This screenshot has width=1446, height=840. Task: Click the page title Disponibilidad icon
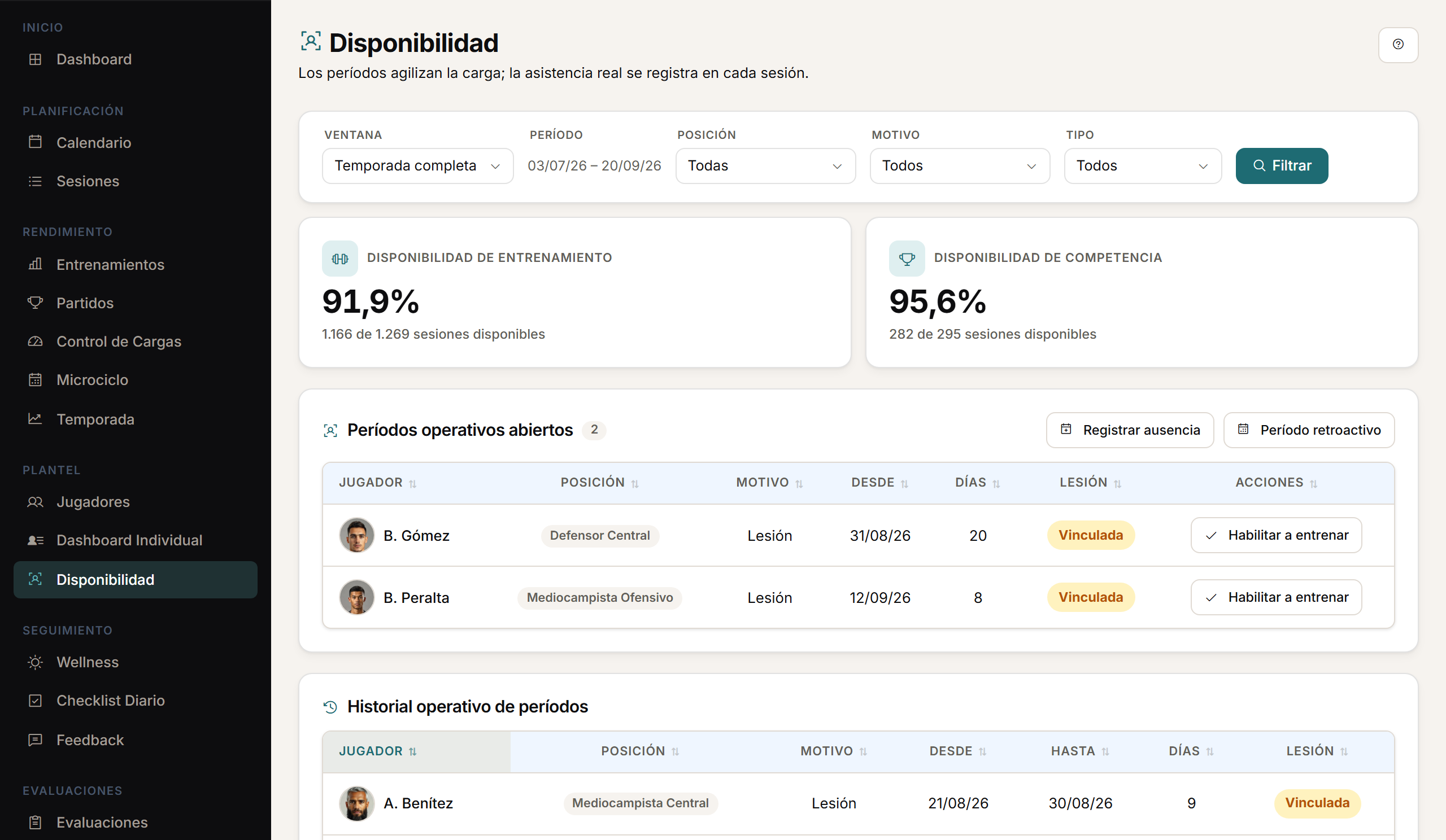click(x=311, y=42)
